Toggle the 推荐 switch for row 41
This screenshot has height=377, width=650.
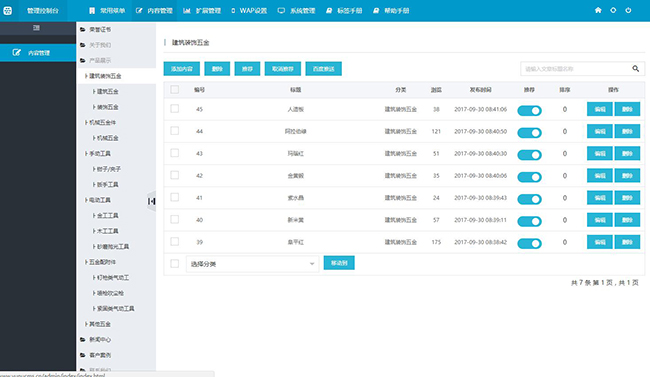pos(529,199)
